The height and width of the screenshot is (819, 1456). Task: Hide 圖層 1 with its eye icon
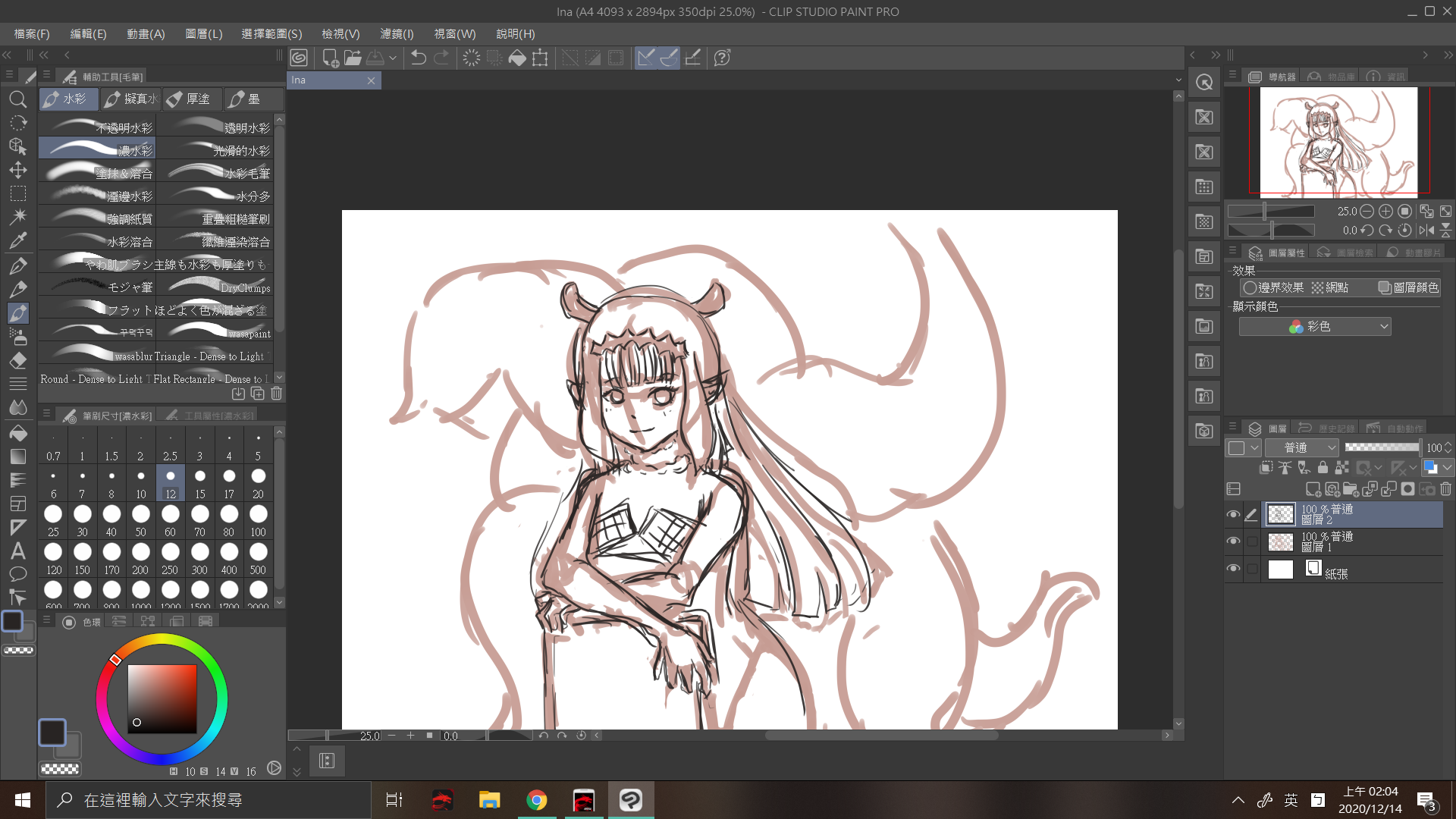coord(1233,541)
